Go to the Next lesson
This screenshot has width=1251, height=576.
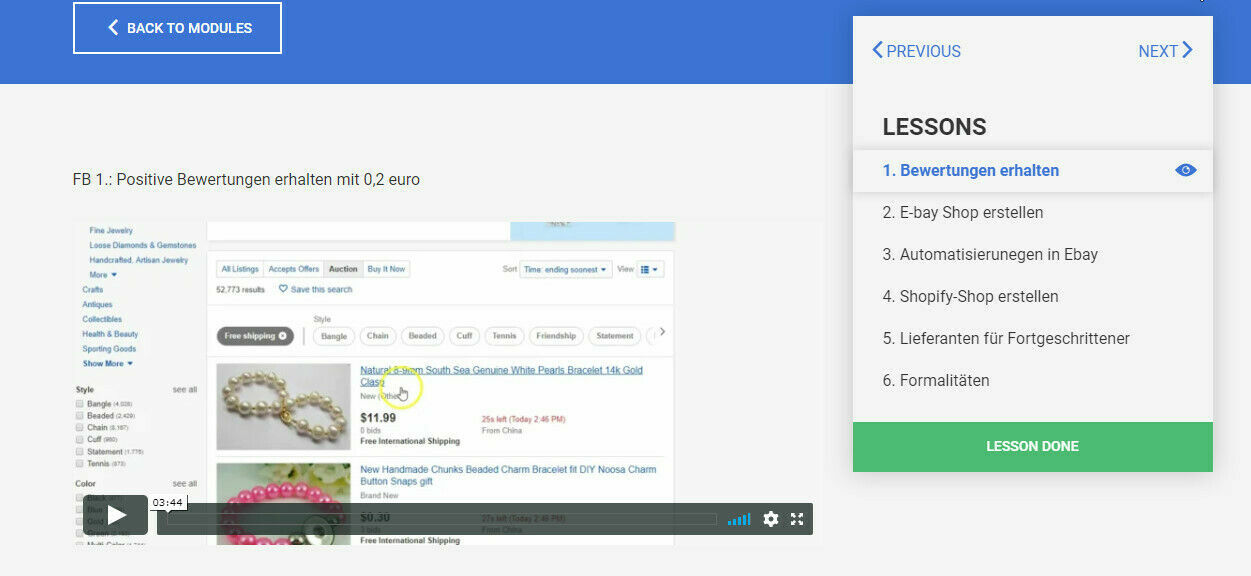point(1166,51)
